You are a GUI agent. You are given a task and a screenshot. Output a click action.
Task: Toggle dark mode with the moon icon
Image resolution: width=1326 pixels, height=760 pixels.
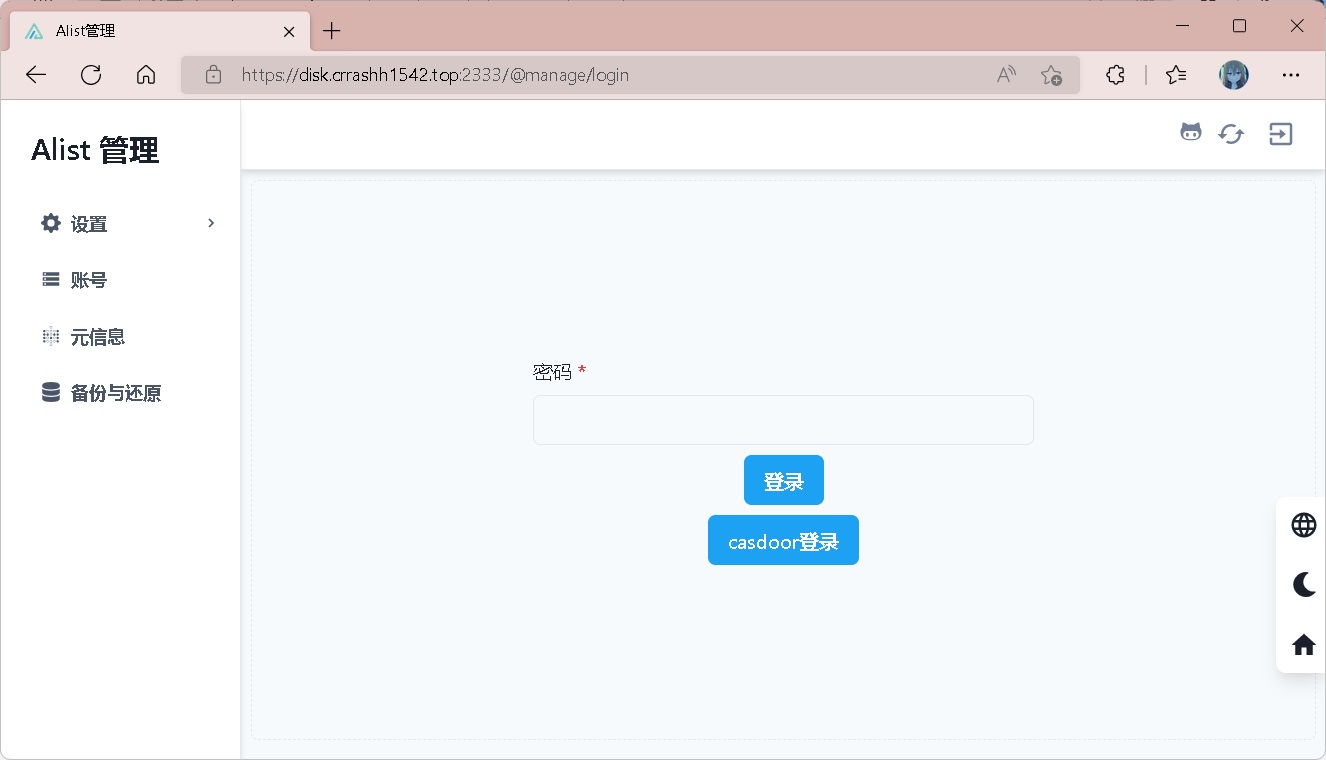(1303, 585)
